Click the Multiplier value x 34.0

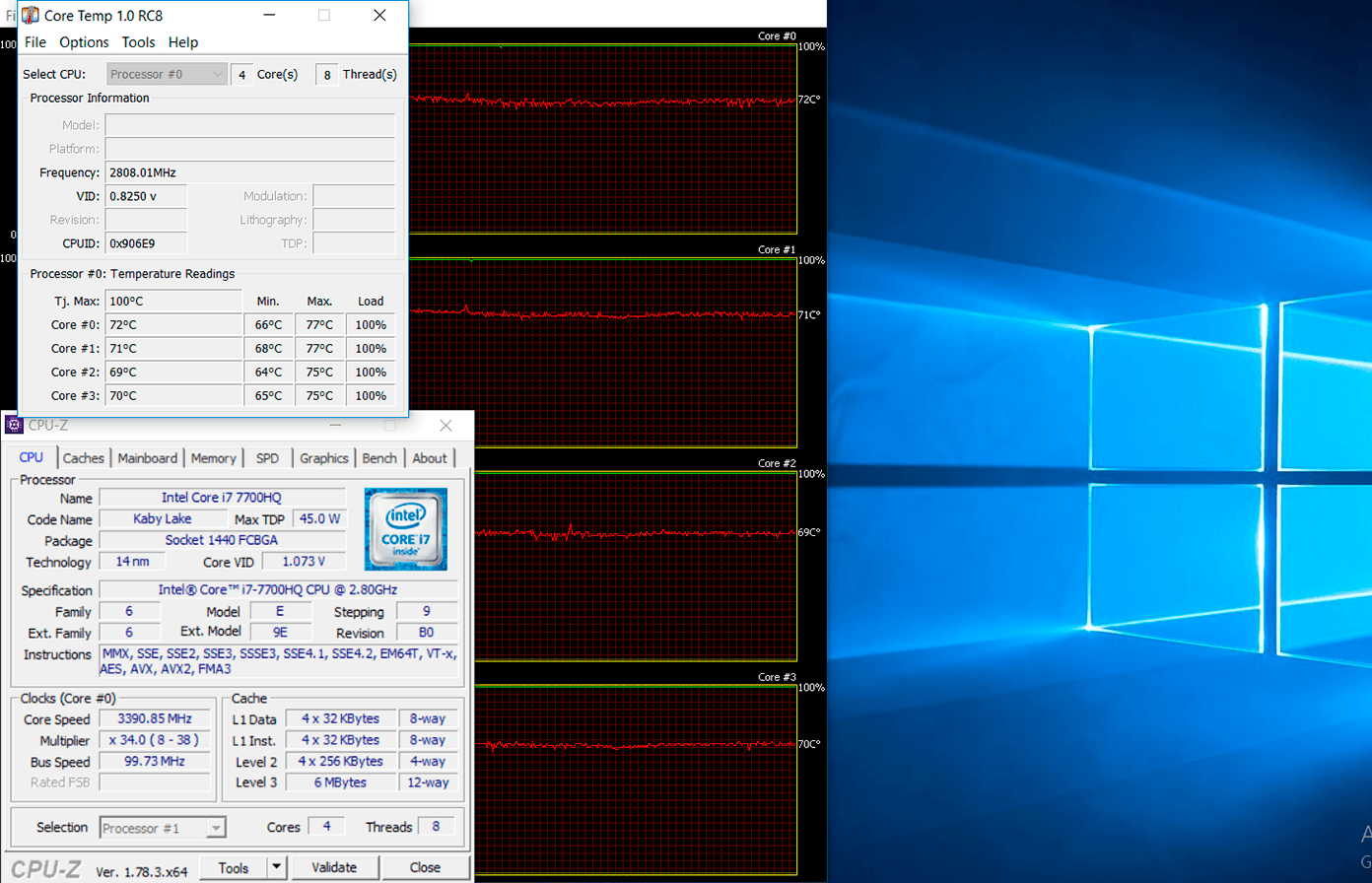pyautogui.click(x=155, y=740)
